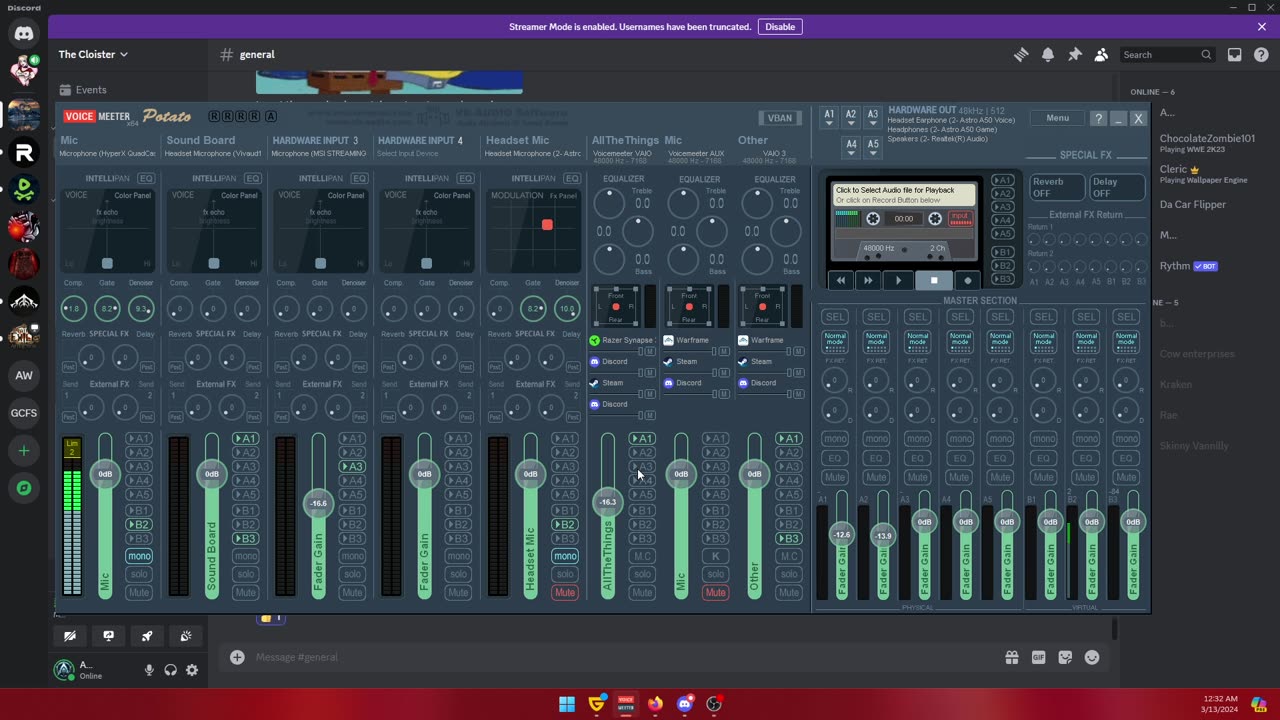Toggle recorder A1 bus selection
The width and height of the screenshot is (1280, 720).
[x=1002, y=181]
